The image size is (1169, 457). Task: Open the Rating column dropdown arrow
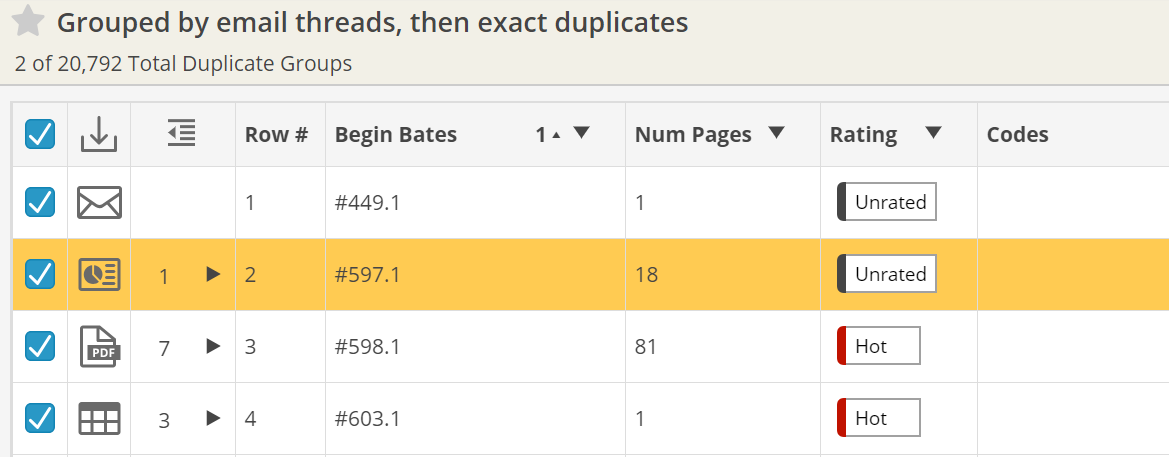click(933, 133)
